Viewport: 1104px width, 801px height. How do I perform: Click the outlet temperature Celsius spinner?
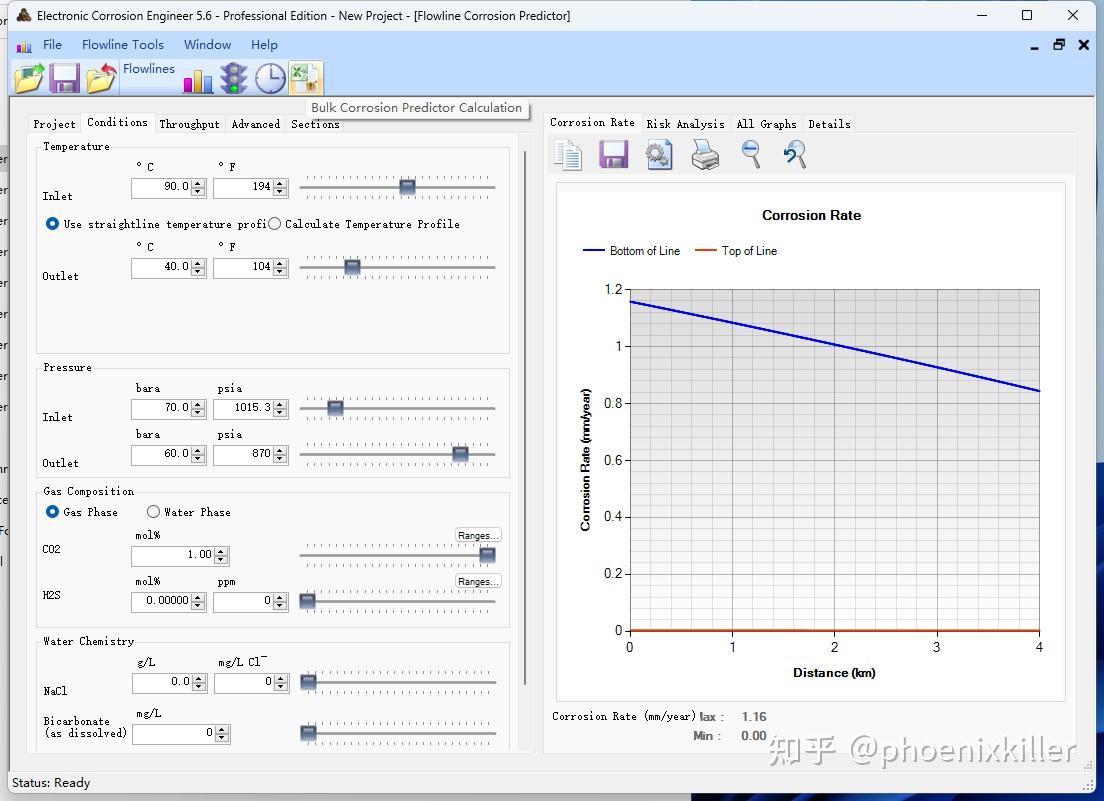coord(199,267)
